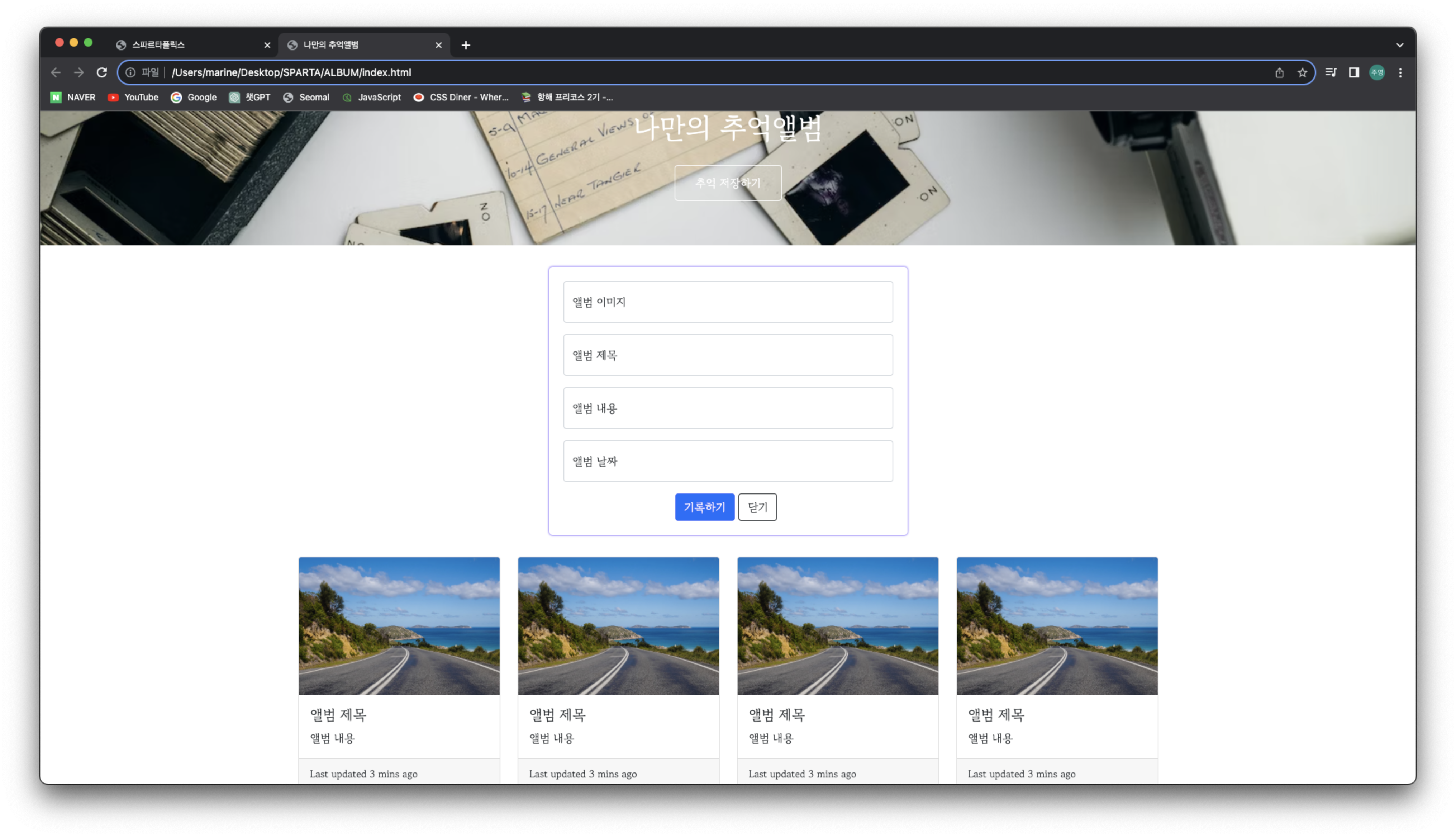The height and width of the screenshot is (837, 1456).
Task: Close the 나만의 추억앨범 tab
Action: click(x=438, y=45)
